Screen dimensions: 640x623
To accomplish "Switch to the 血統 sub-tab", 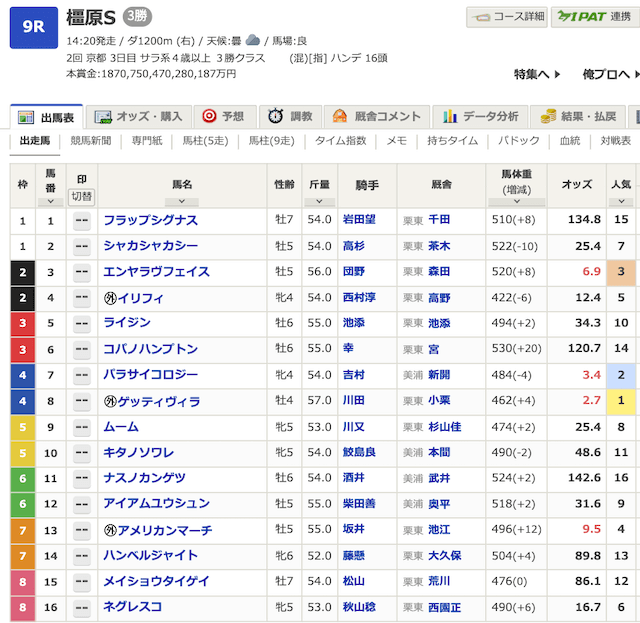I will click(x=569, y=141).
